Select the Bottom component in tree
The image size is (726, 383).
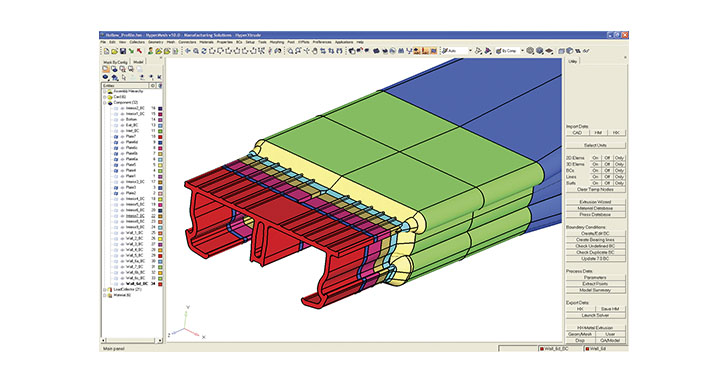pos(131,119)
